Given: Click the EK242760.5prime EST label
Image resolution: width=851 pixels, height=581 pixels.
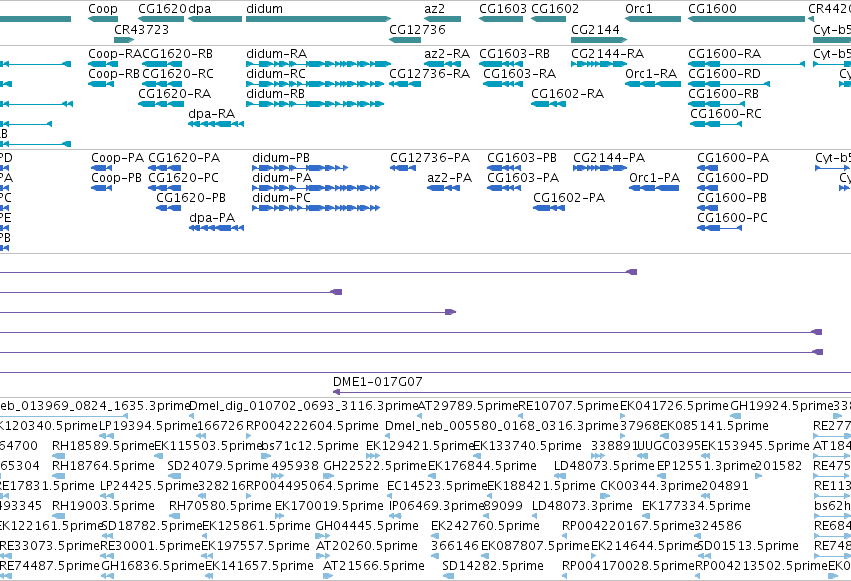Looking at the screenshot, I should point(485,526).
